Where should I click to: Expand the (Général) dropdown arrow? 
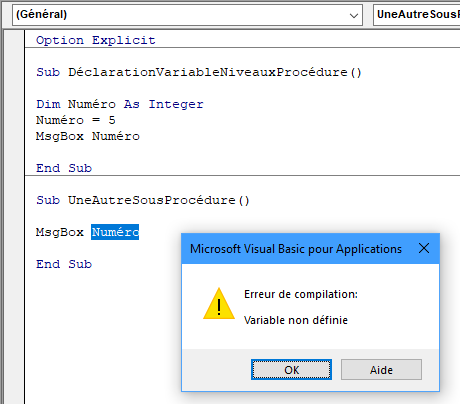354,15
